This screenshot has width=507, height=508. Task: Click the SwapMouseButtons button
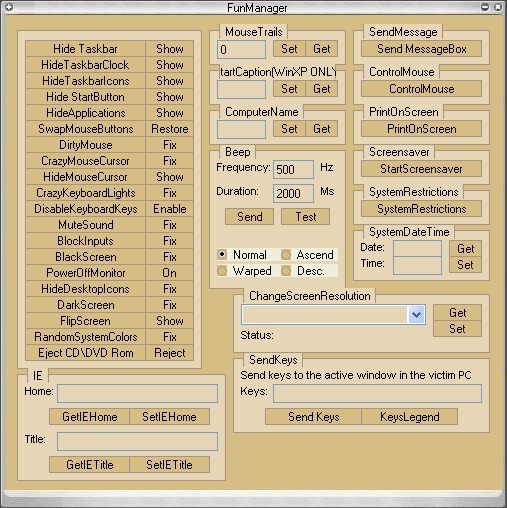pyautogui.click(x=85, y=129)
